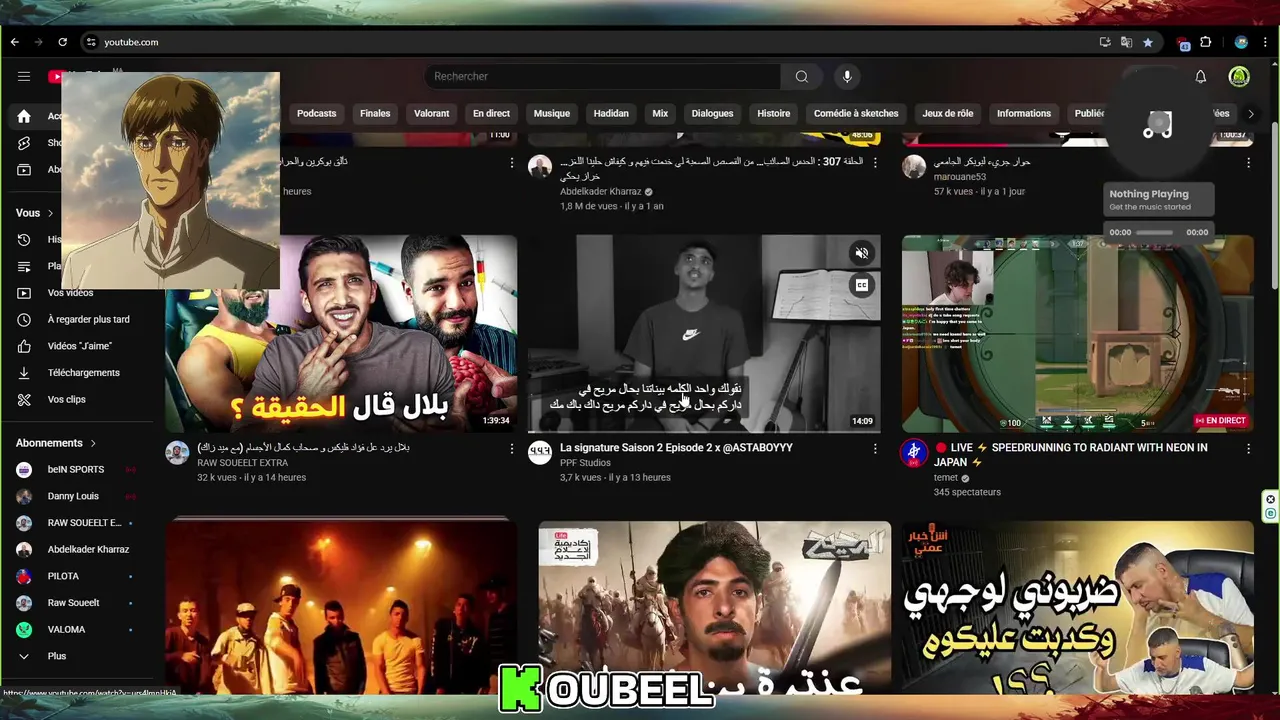Open beIN SPORTS channel subscription

[75, 469]
